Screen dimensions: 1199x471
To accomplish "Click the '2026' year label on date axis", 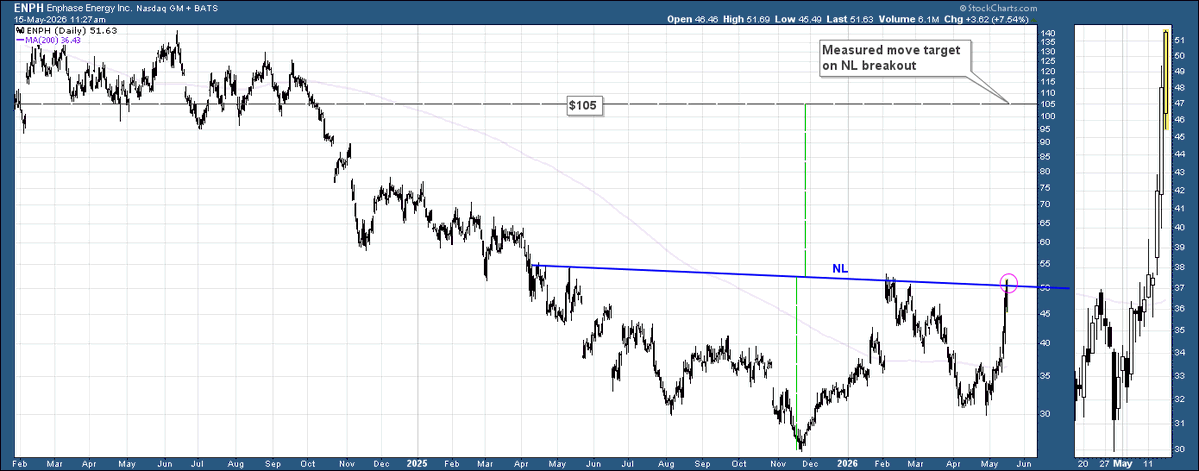I will (847, 463).
